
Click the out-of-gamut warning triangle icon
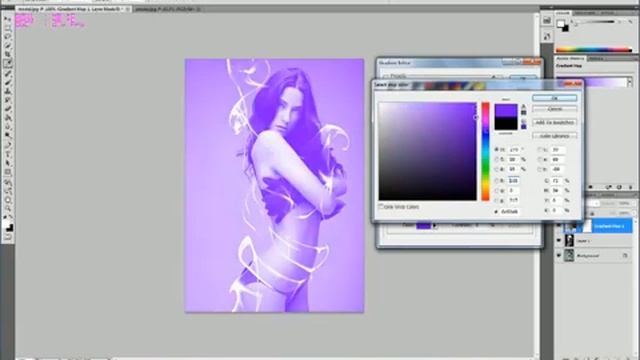click(524, 107)
